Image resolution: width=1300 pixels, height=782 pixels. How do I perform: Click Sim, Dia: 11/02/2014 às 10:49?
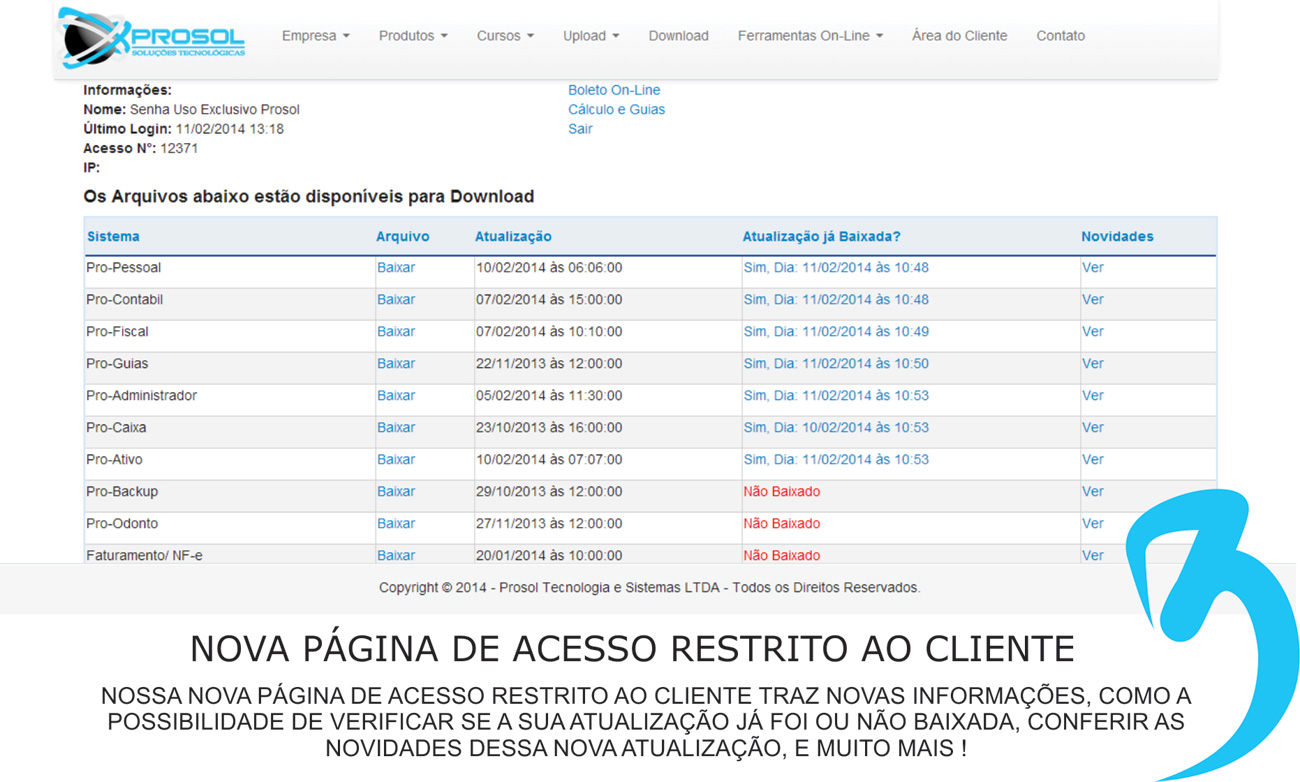coord(836,332)
